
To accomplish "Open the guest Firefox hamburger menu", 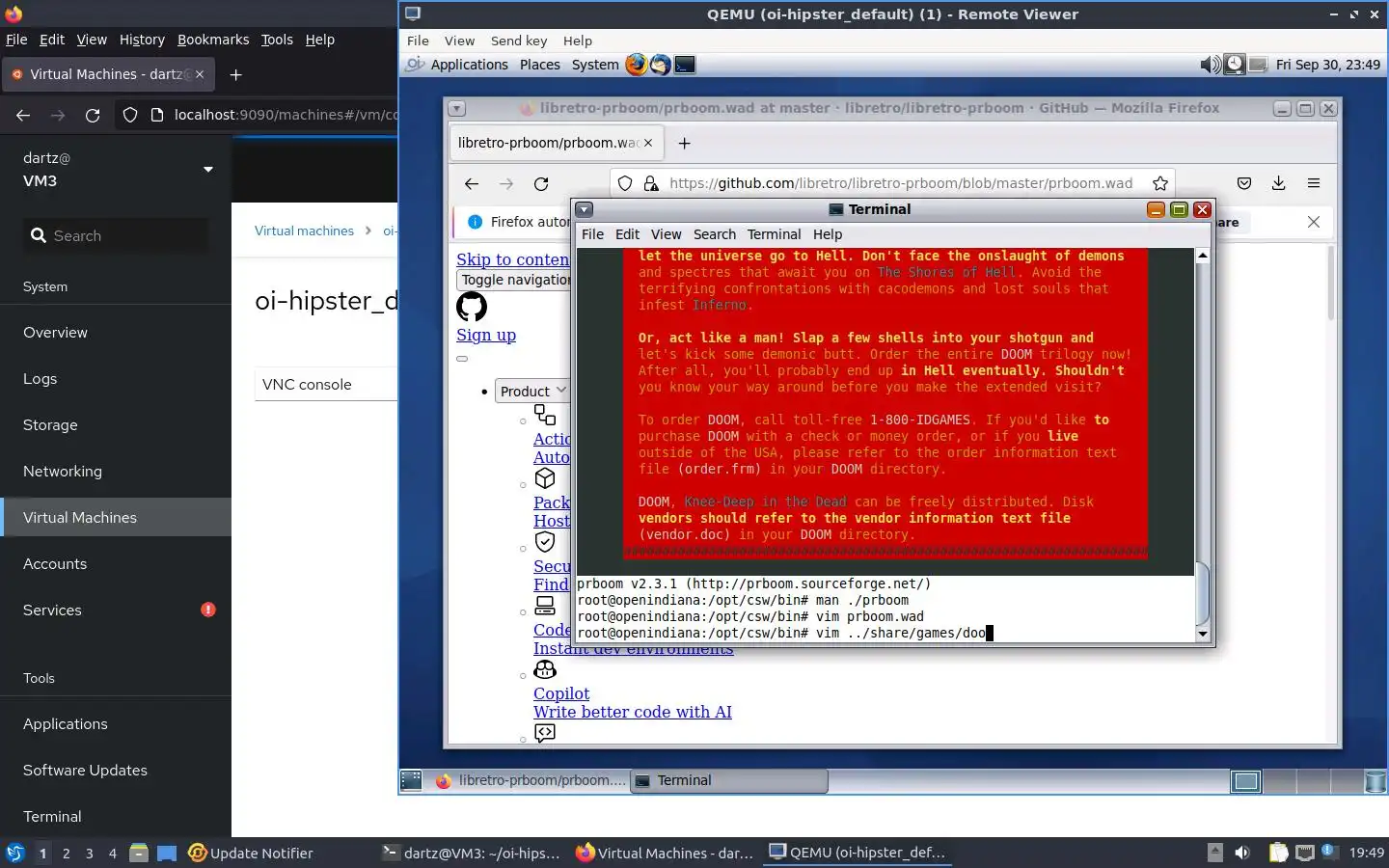I will coord(1314,183).
